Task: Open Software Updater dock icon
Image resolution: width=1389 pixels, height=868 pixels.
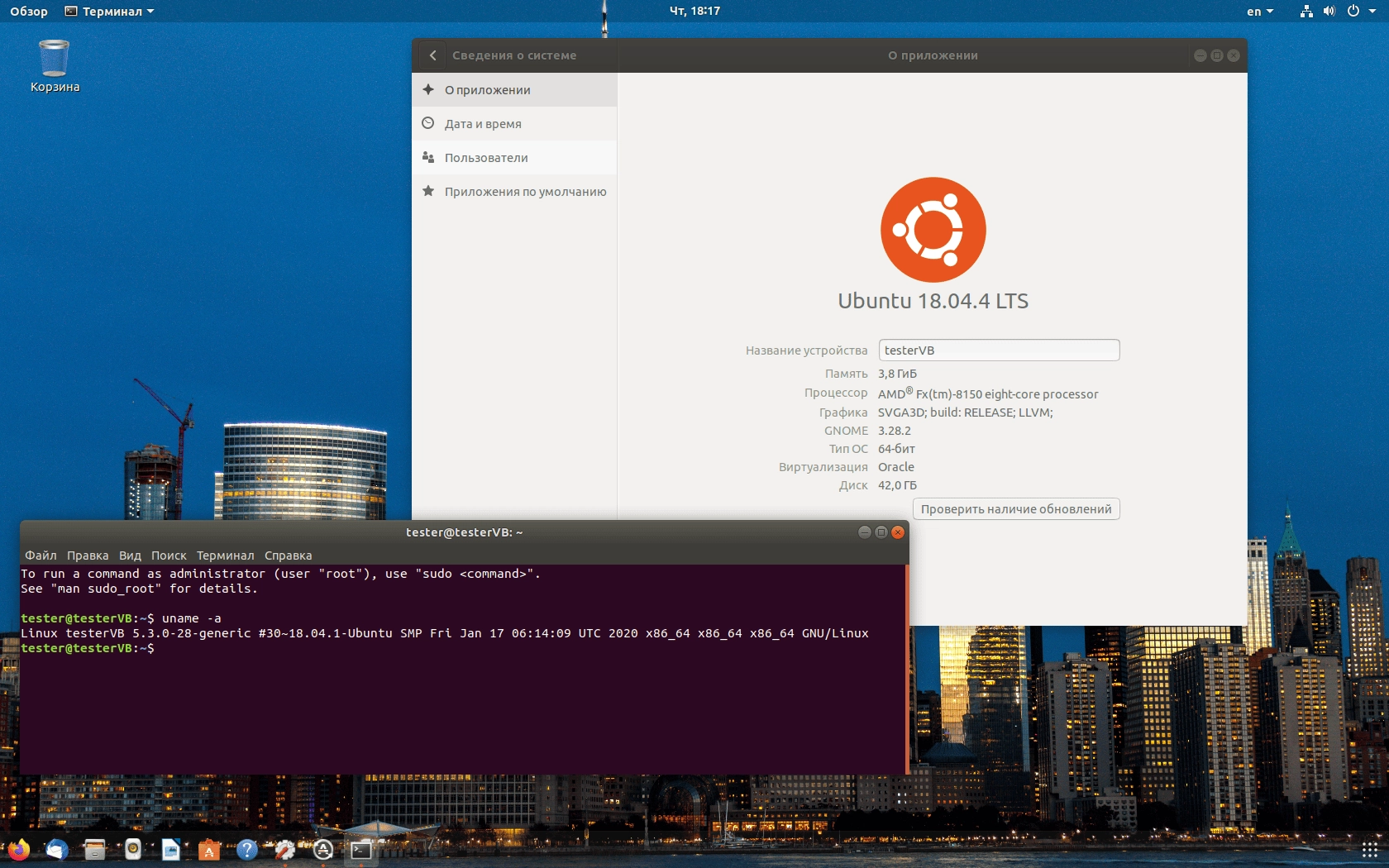Action: pyautogui.click(x=322, y=849)
